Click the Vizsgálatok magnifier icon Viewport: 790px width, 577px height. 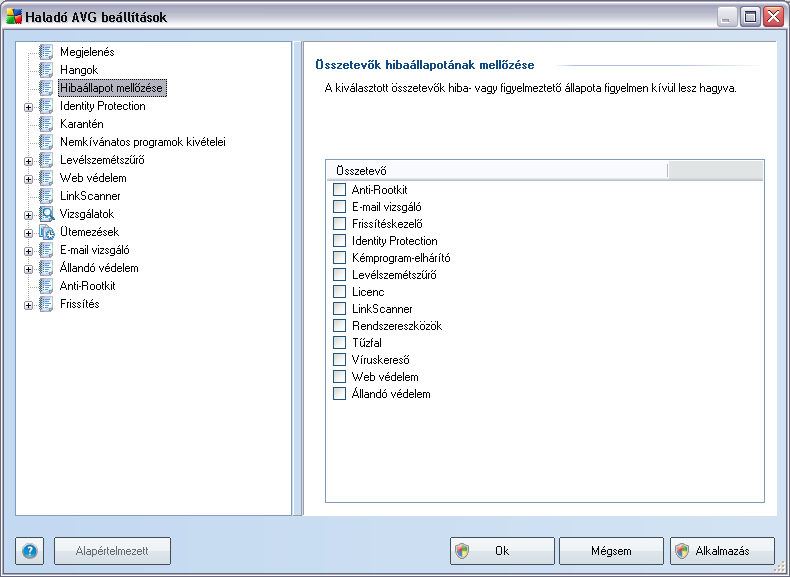click(46, 214)
